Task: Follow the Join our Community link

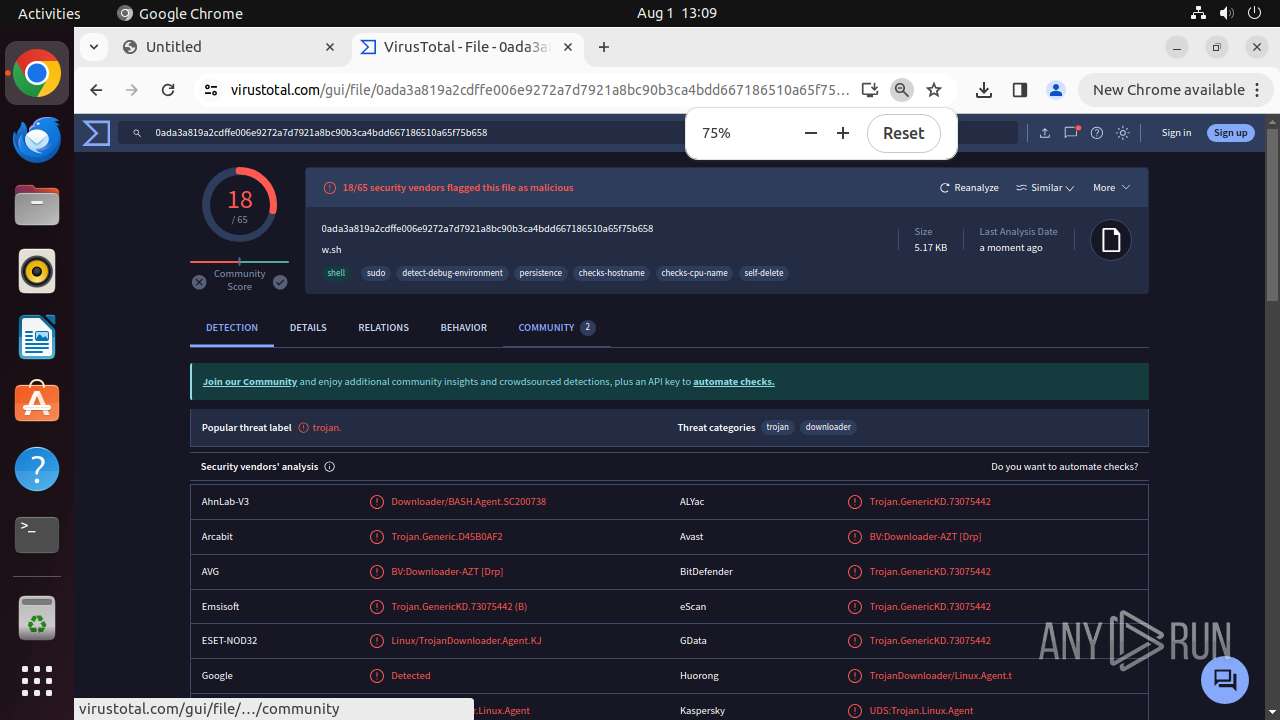Action: click(250, 382)
